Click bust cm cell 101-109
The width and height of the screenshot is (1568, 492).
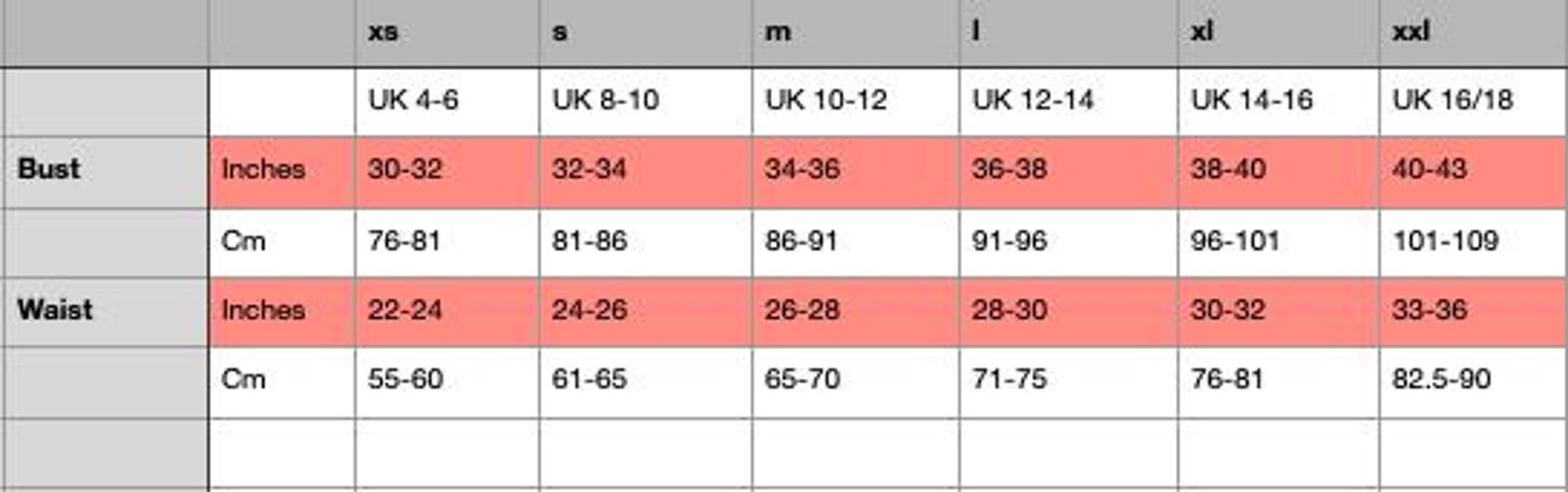(1473, 242)
